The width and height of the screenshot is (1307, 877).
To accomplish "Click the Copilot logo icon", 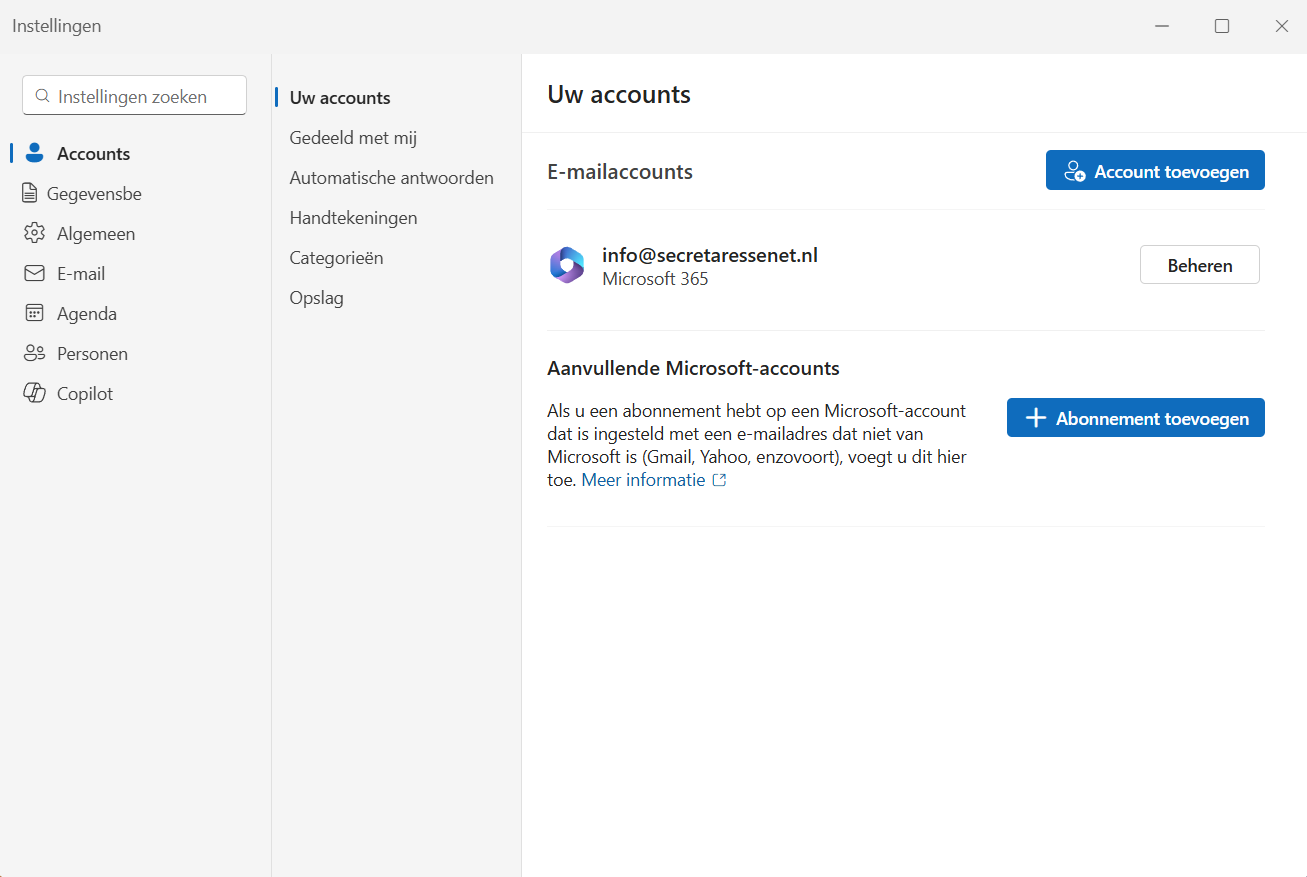I will point(35,393).
